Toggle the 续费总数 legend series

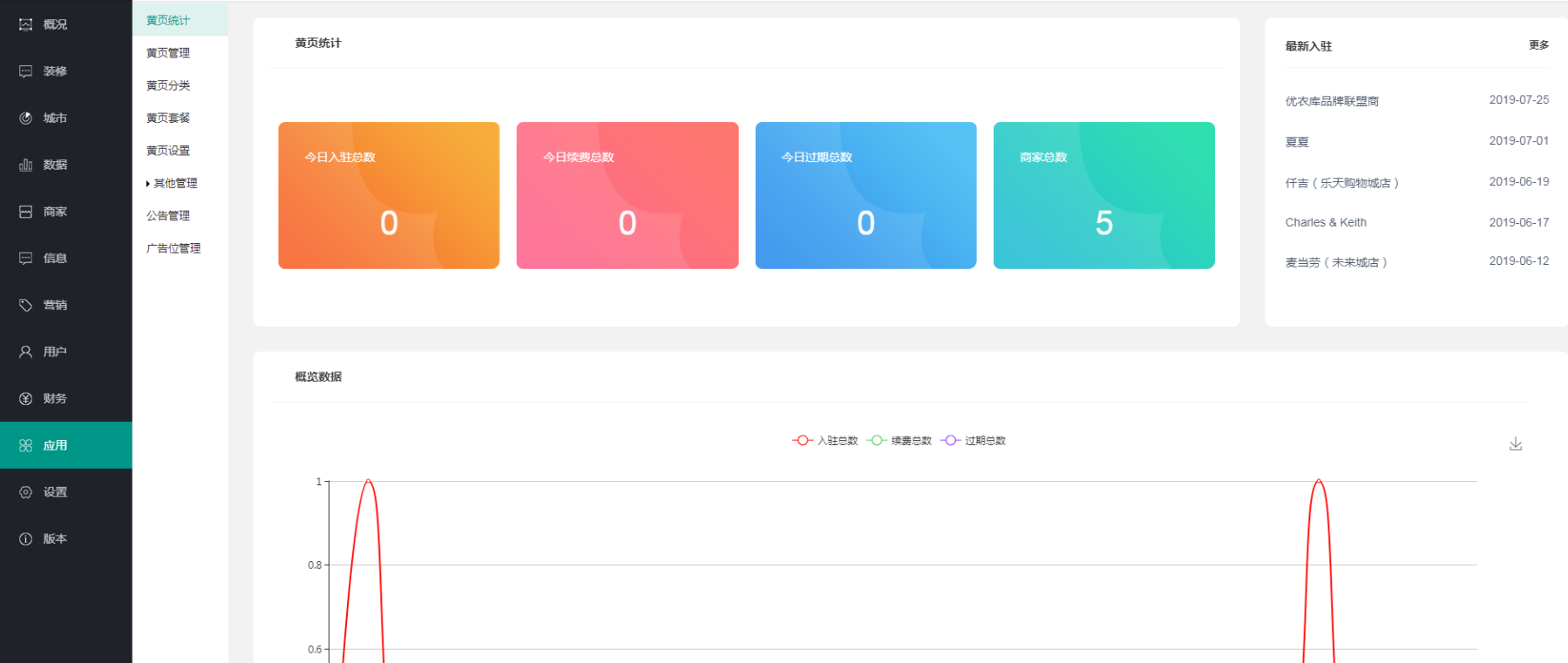[899, 441]
